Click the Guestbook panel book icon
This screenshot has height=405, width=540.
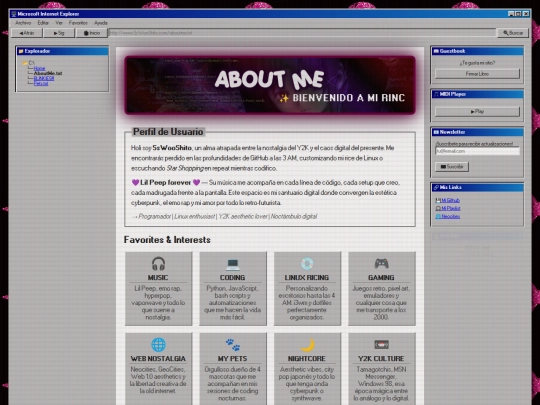tap(436, 51)
